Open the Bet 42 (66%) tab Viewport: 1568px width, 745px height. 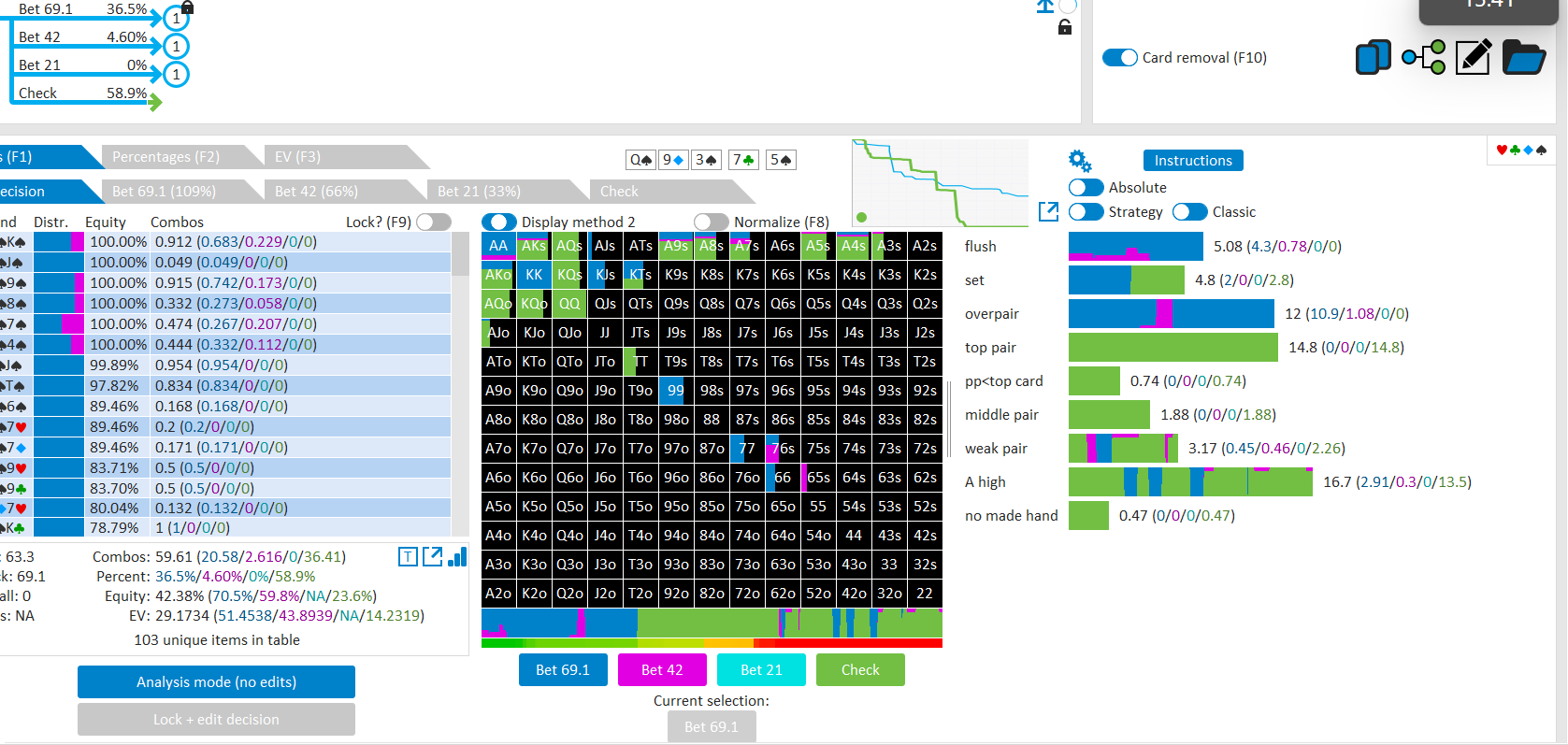[317, 191]
